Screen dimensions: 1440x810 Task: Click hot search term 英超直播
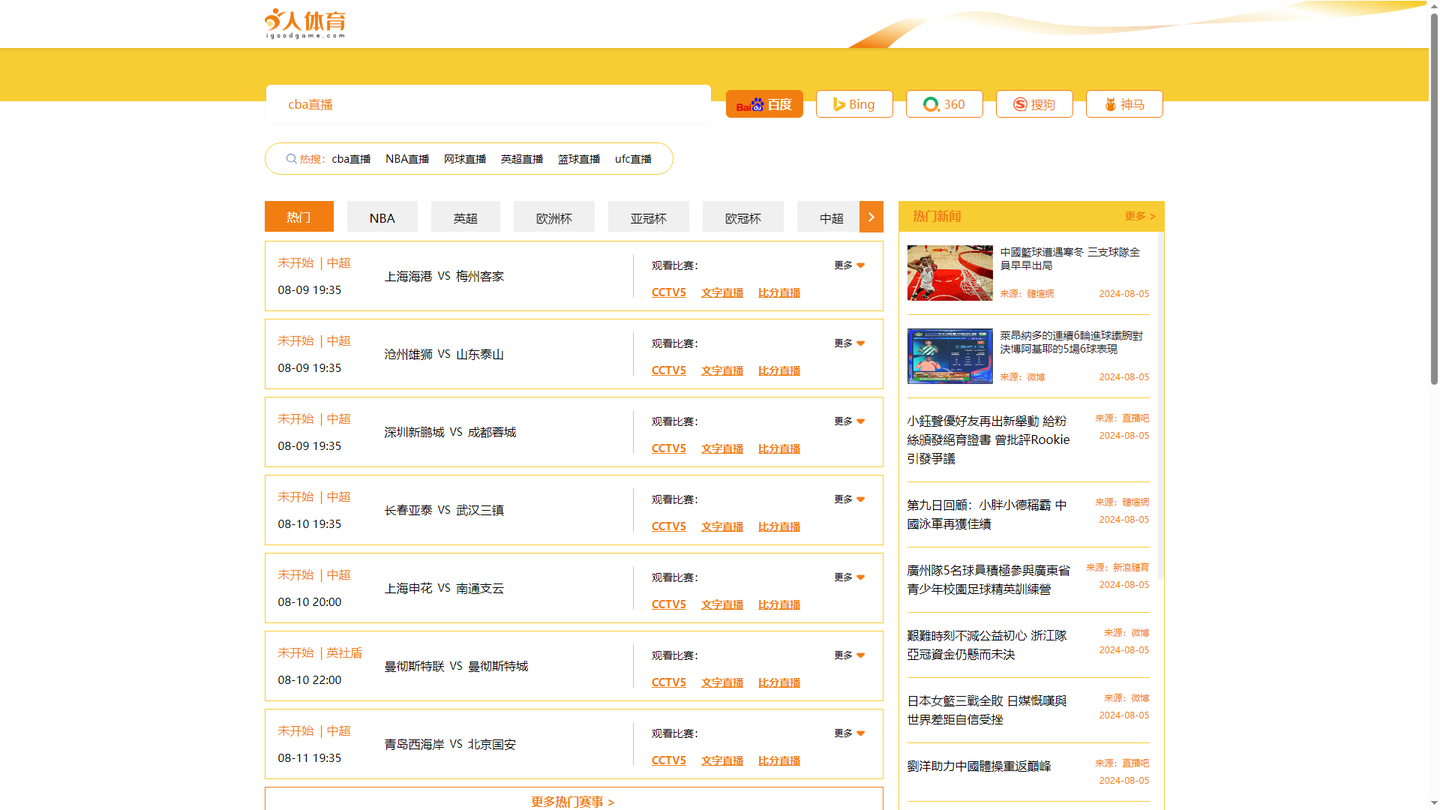coord(522,159)
